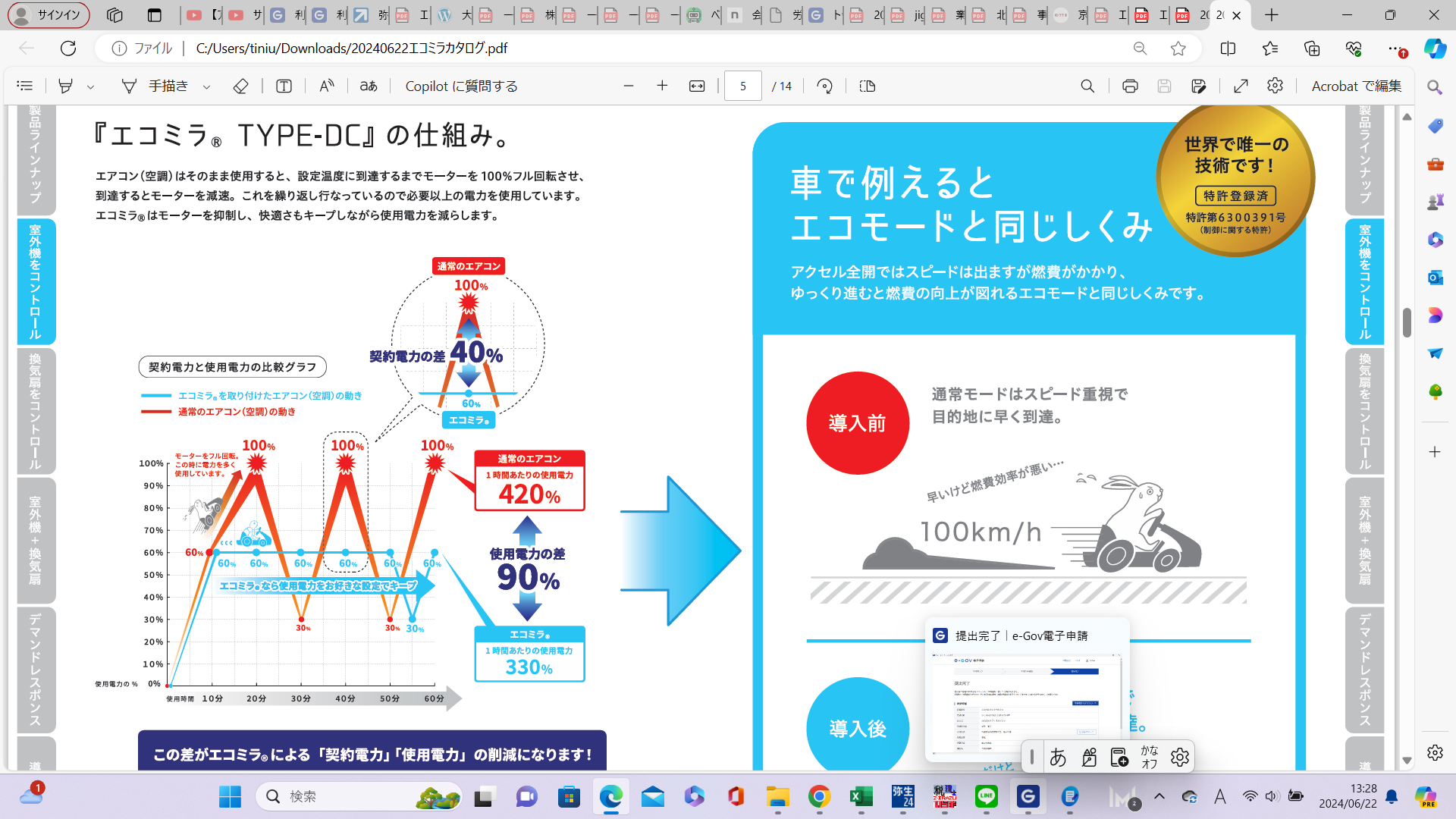The image size is (1456, 819).
Task: Toggle fit to width view
Action: coord(697,86)
